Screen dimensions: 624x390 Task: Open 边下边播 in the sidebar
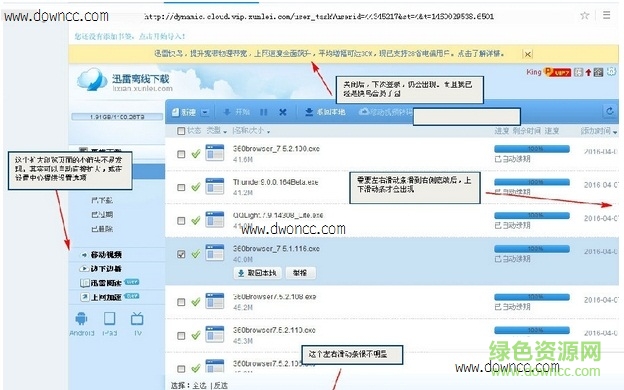[x=101, y=269]
